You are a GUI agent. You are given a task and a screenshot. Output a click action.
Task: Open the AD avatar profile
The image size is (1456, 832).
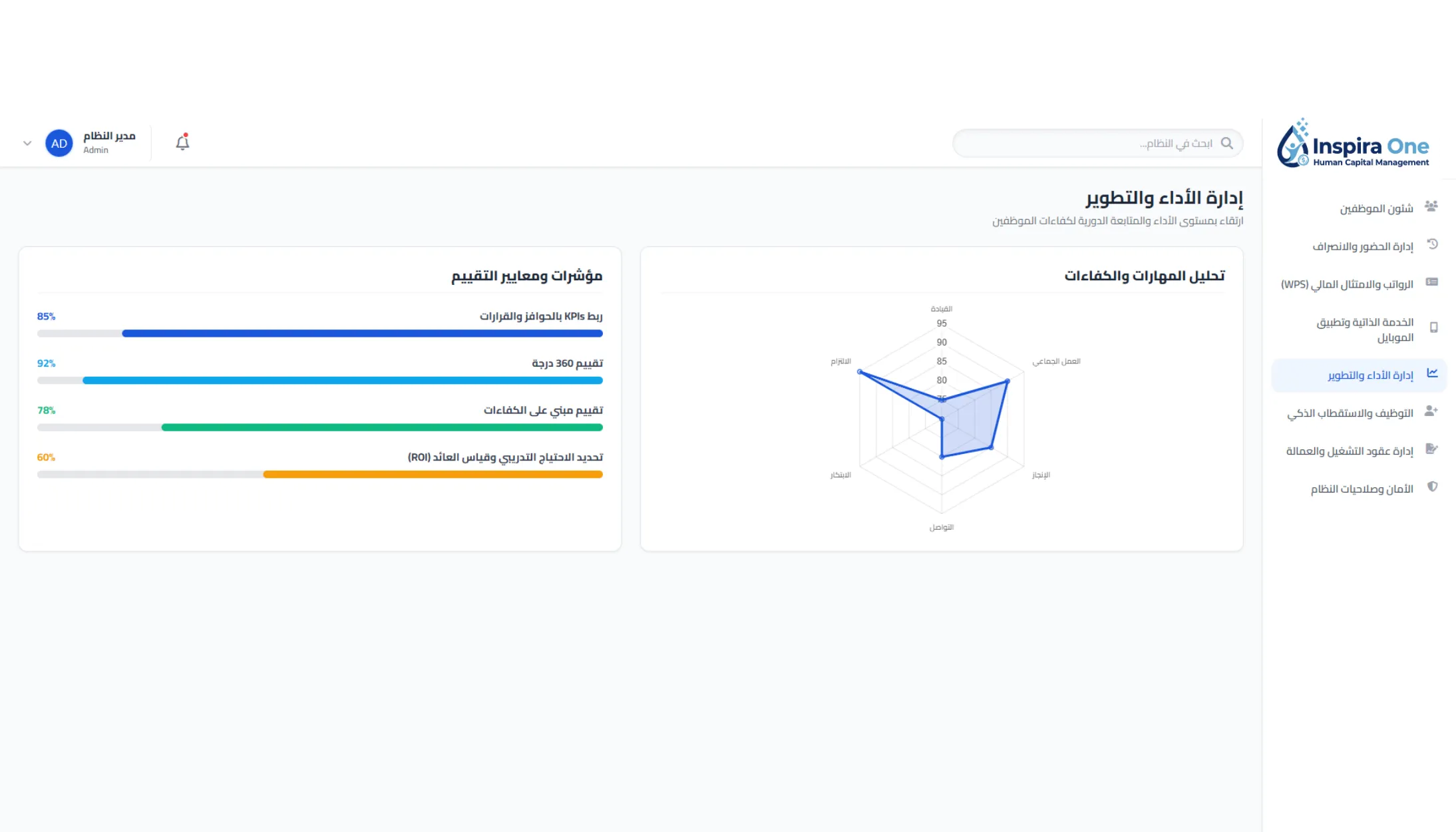click(x=59, y=143)
